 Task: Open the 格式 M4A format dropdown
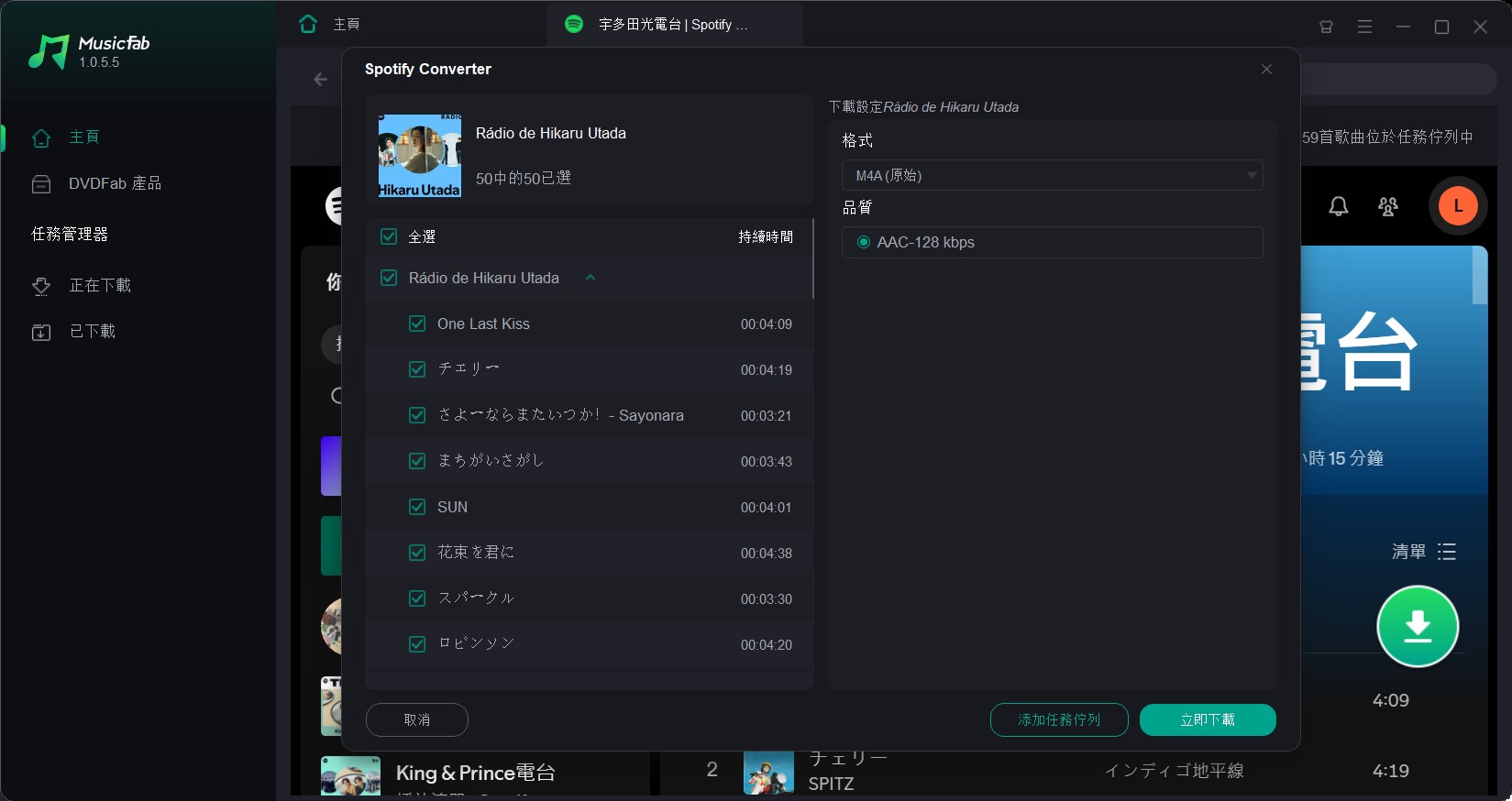pyautogui.click(x=1052, y=175)
